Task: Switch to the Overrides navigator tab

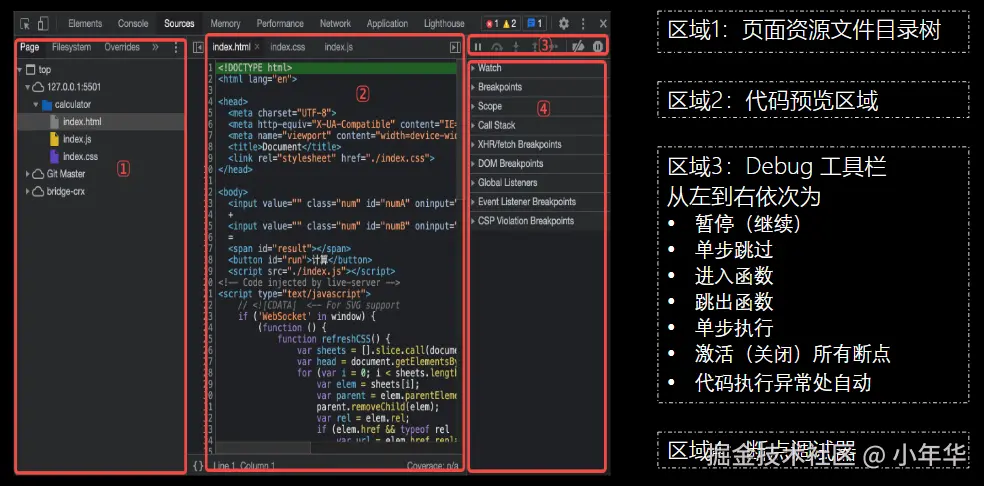Action: (x=122, y=47)
